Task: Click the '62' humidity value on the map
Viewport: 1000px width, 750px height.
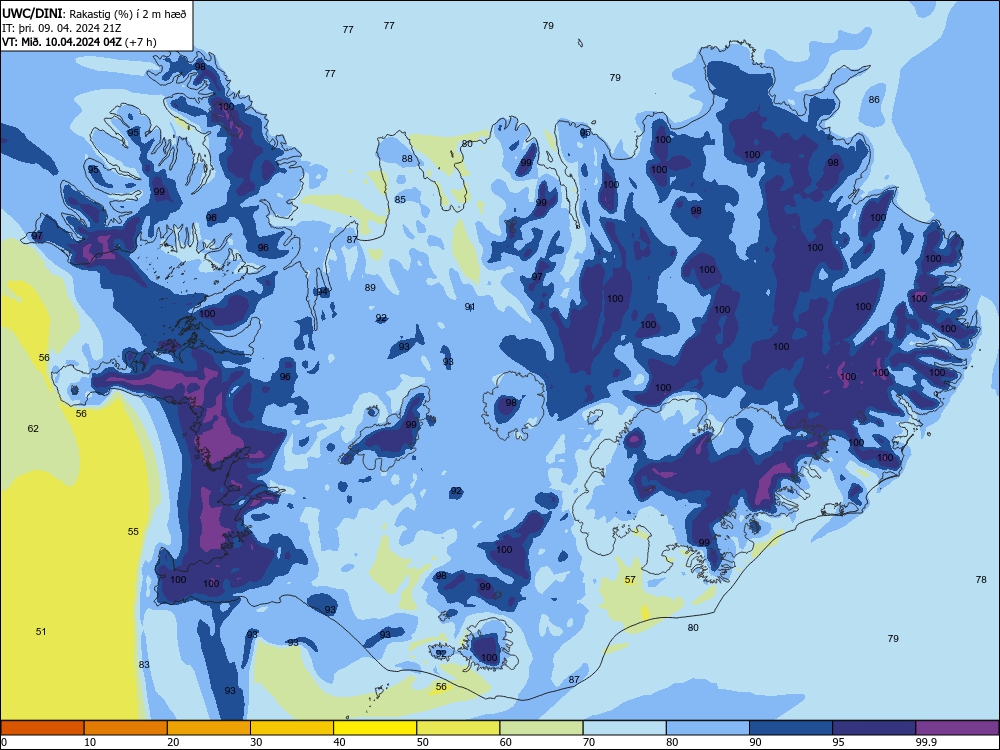Action: pos(33,429)
